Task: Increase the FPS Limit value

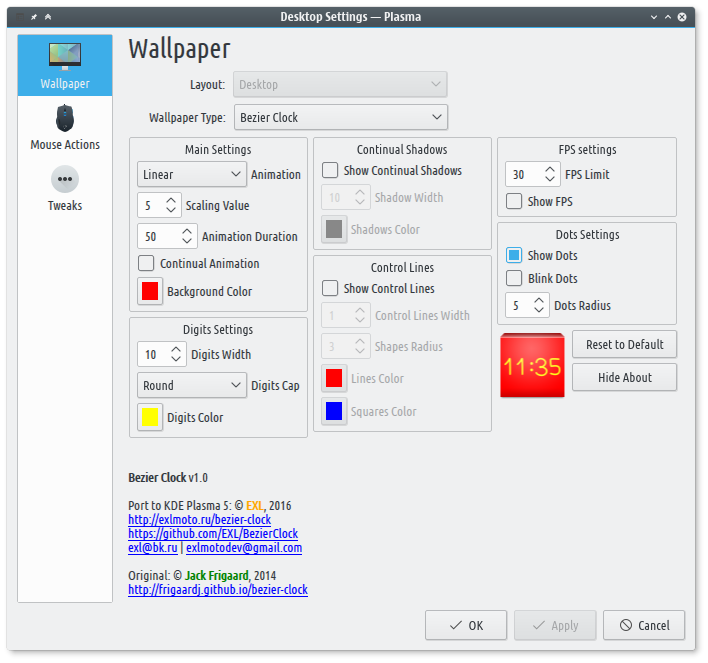Action: (550, 169)
